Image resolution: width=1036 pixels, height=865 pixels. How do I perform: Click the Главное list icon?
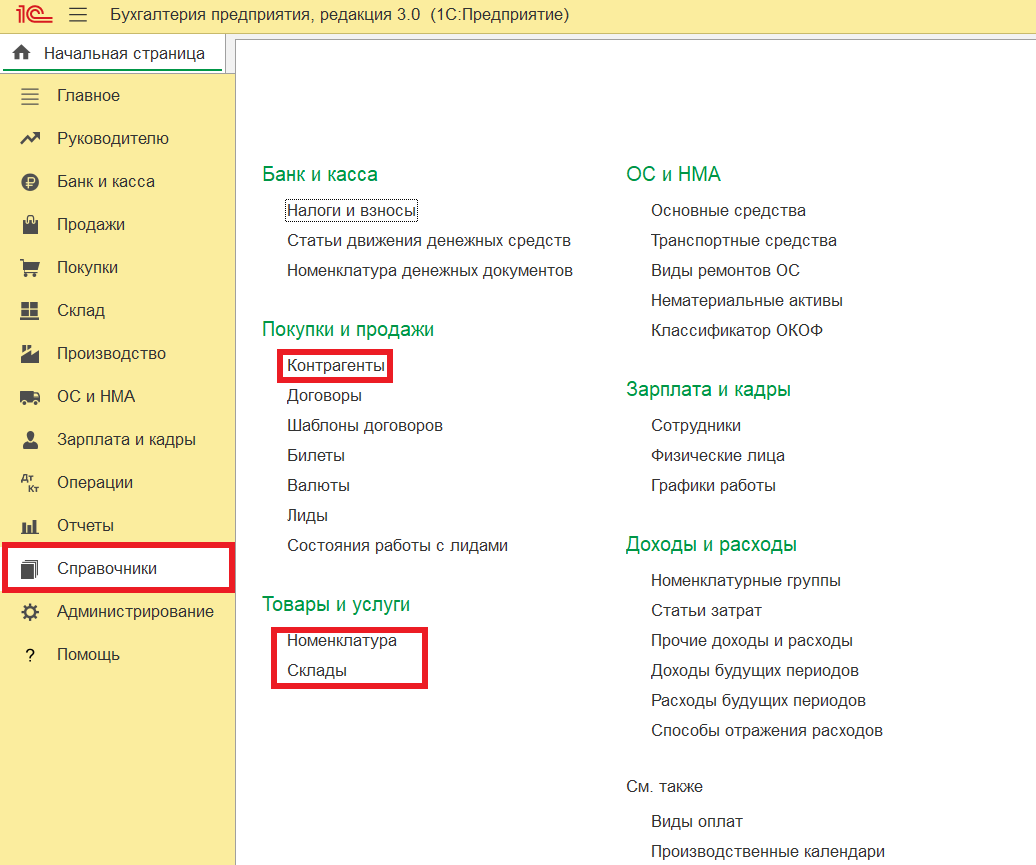click(x=30, y=96)
